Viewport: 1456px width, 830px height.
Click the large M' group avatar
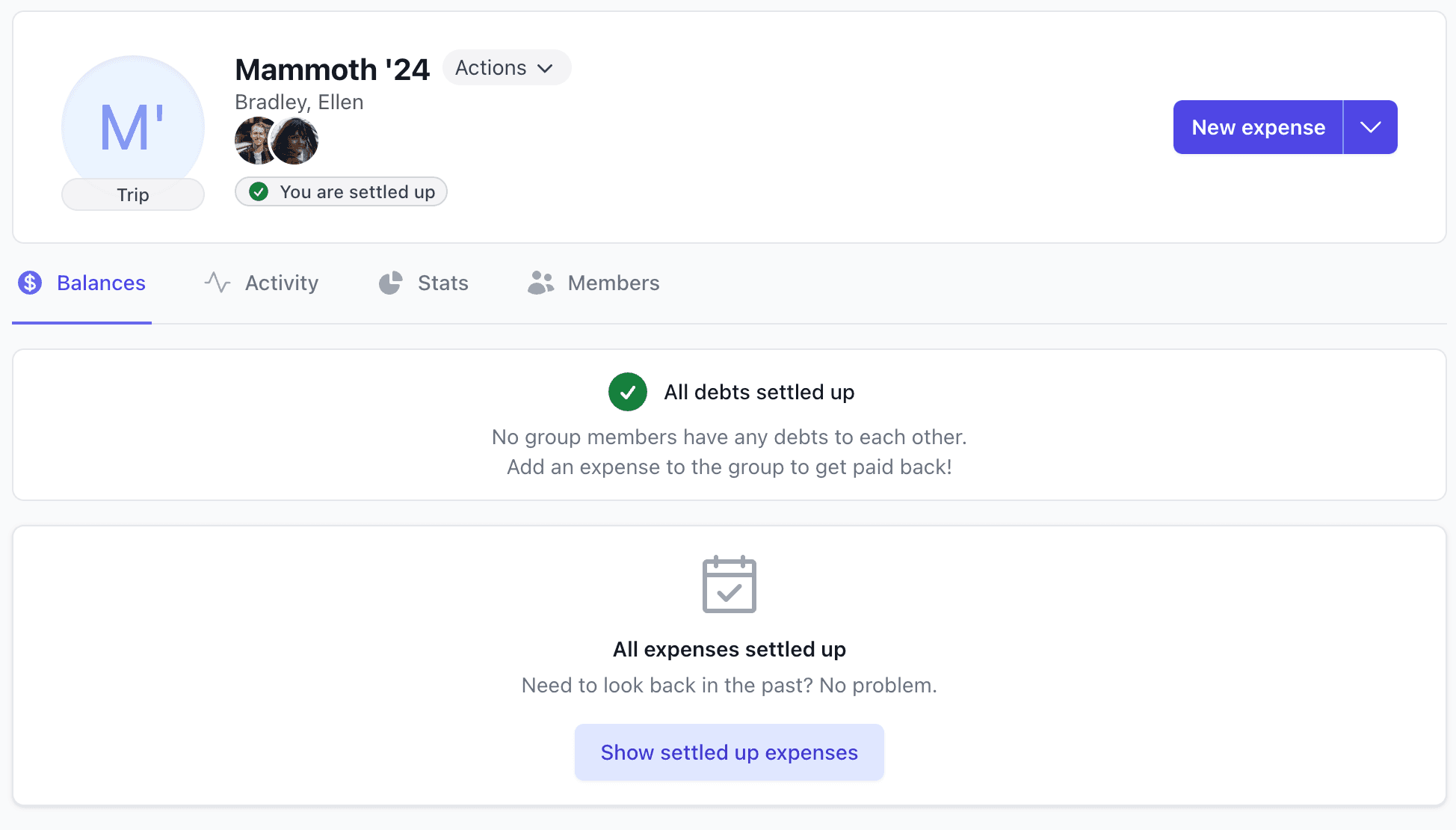click(133, 123)
